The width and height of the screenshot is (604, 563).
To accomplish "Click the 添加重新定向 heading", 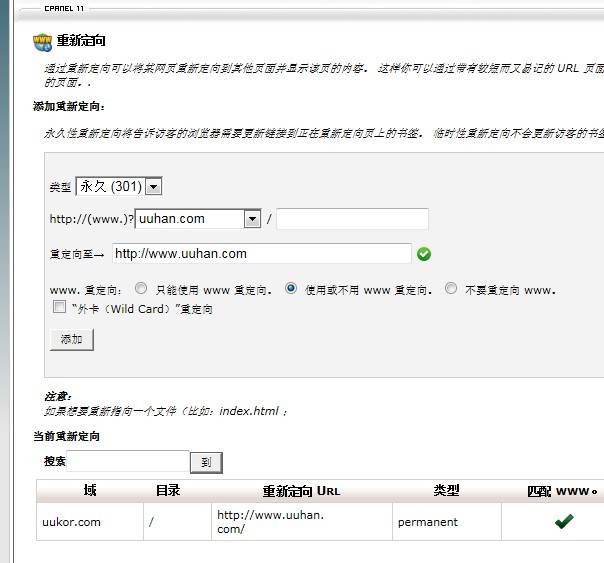I will point(69,106).
